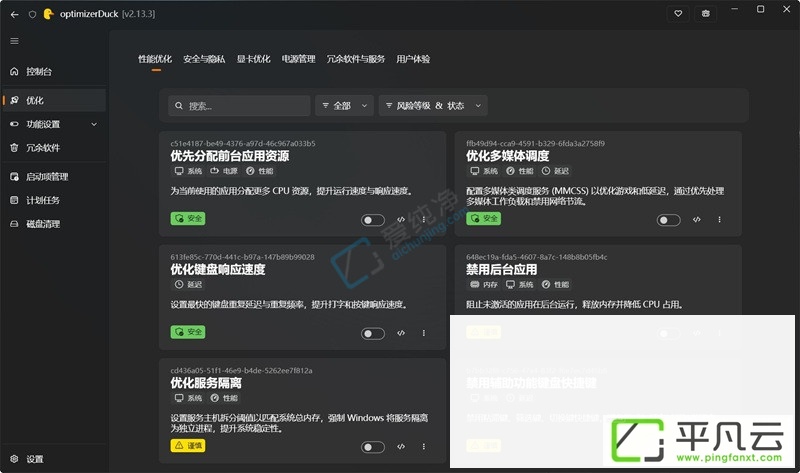
Task: Click title 优化键盘响应速度
Action: (218, 269)
